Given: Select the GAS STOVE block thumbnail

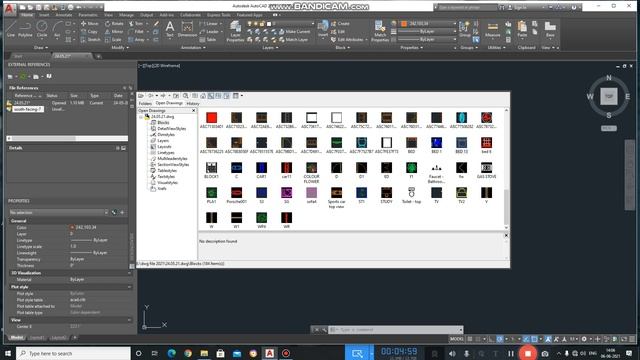Looking at the screenshot, I should click(487, 171).
